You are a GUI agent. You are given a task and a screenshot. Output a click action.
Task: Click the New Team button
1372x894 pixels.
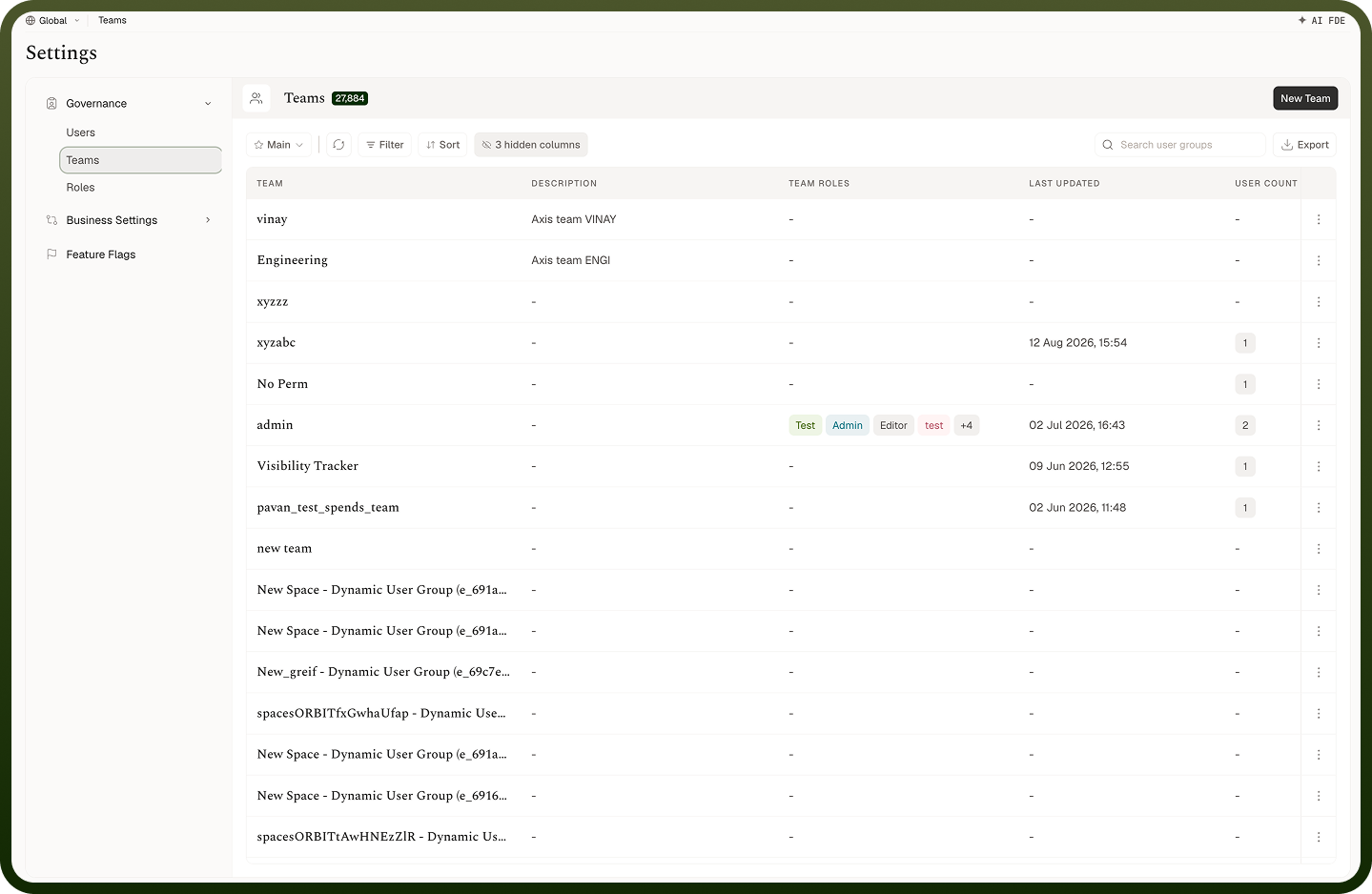tap(1305, 98)
